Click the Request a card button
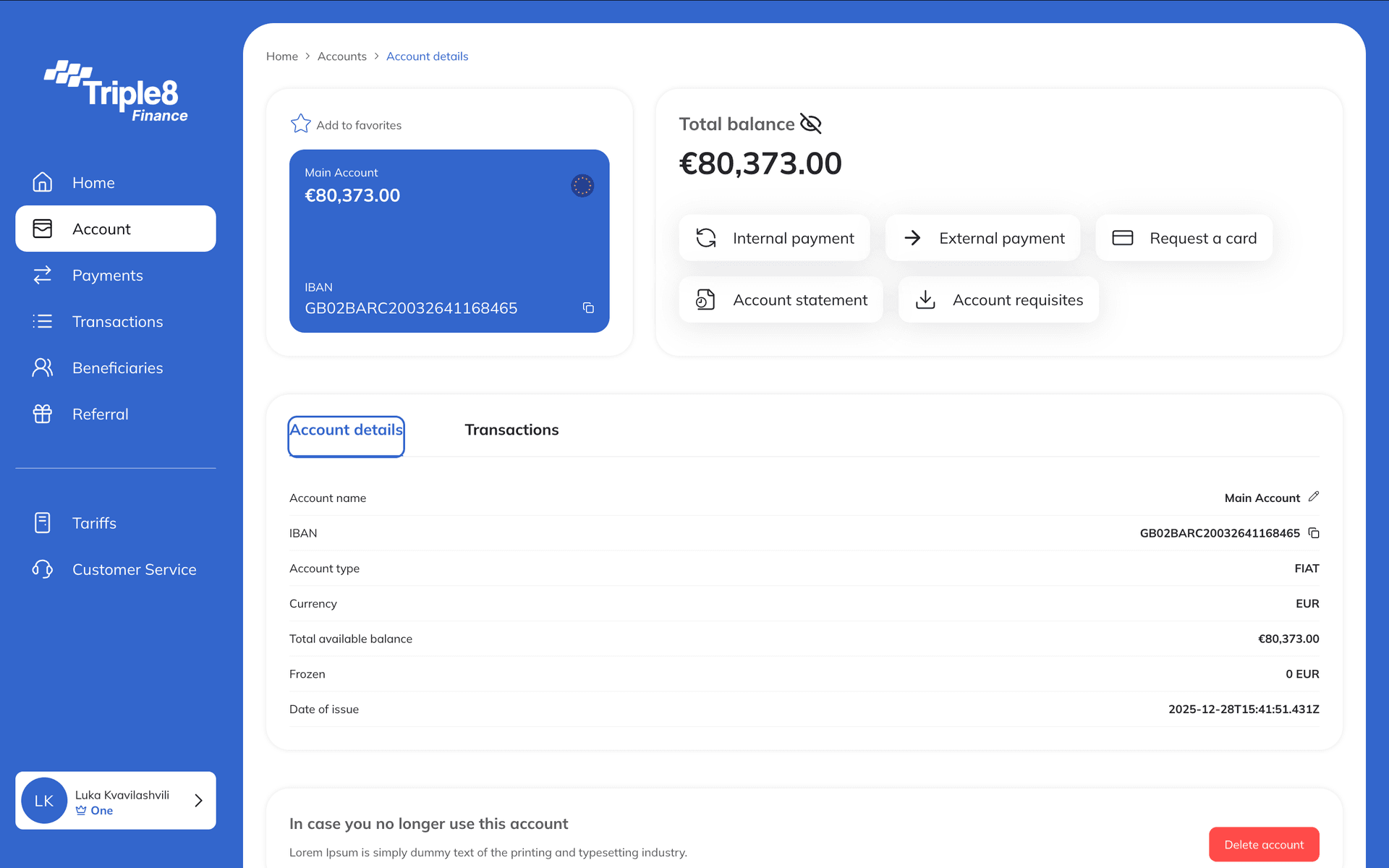Screen dimensions: 1389x868 pos(1184,238)
